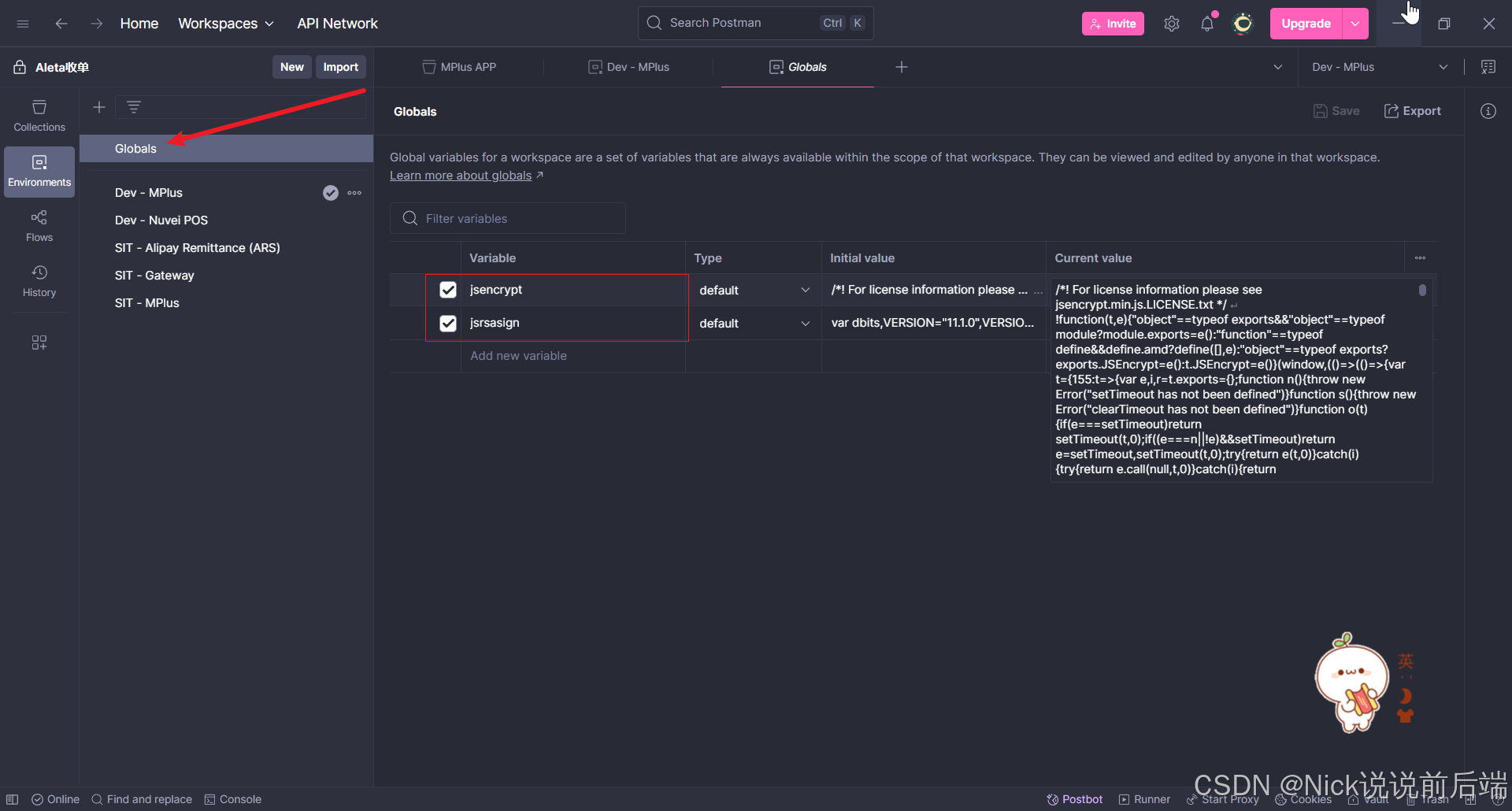Toggle the Dev - MPlus active checkmark

click(x=331, y=193)
